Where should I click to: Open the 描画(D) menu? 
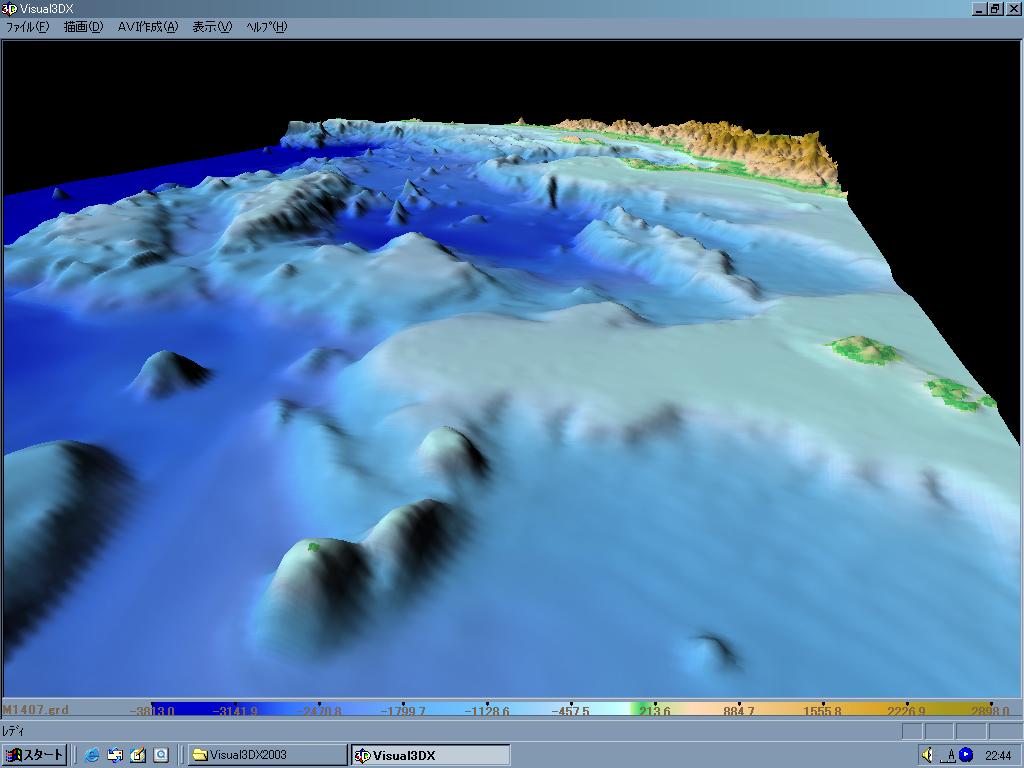point(83,27)
